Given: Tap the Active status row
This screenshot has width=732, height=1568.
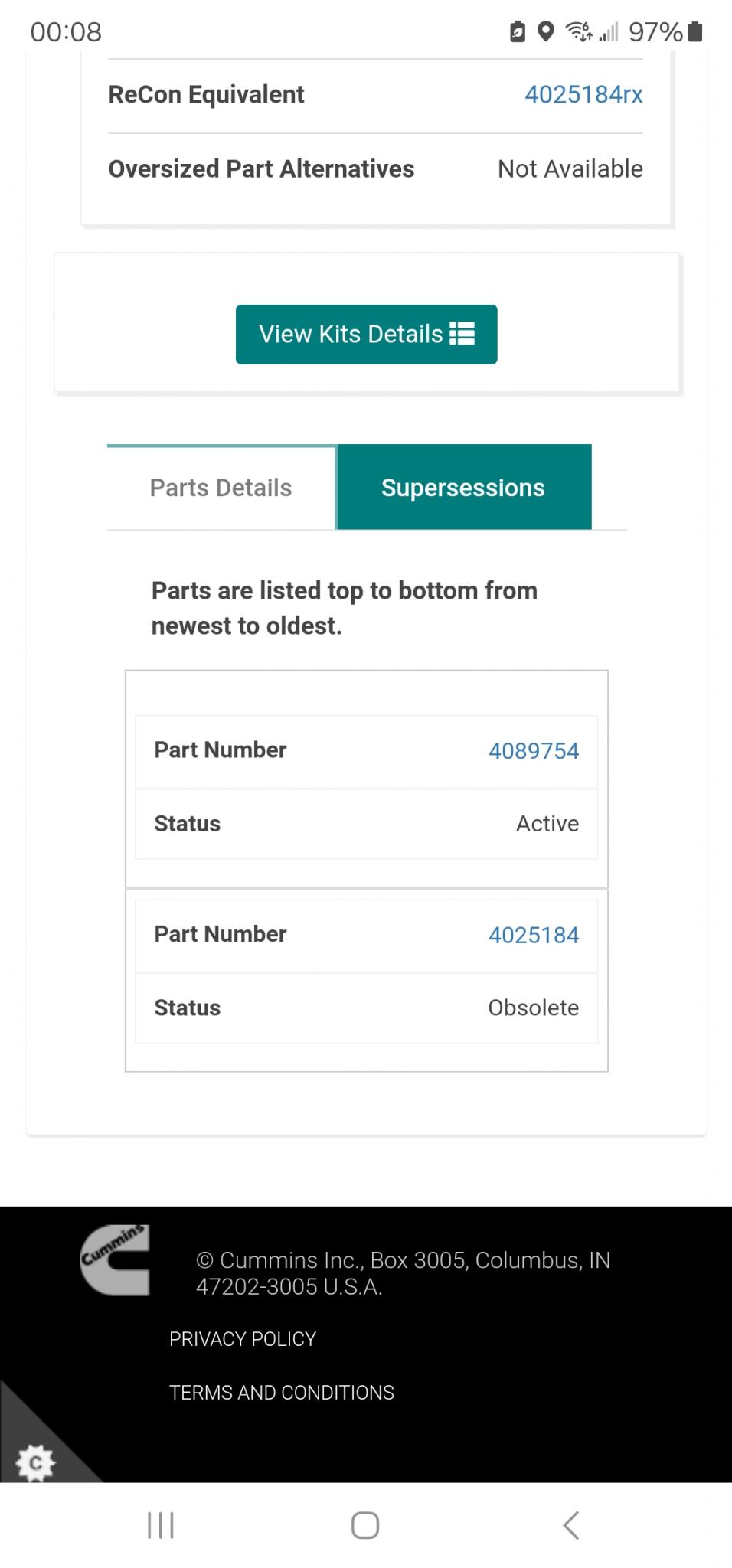Looking at the screenshot, I should click(367, 824).
